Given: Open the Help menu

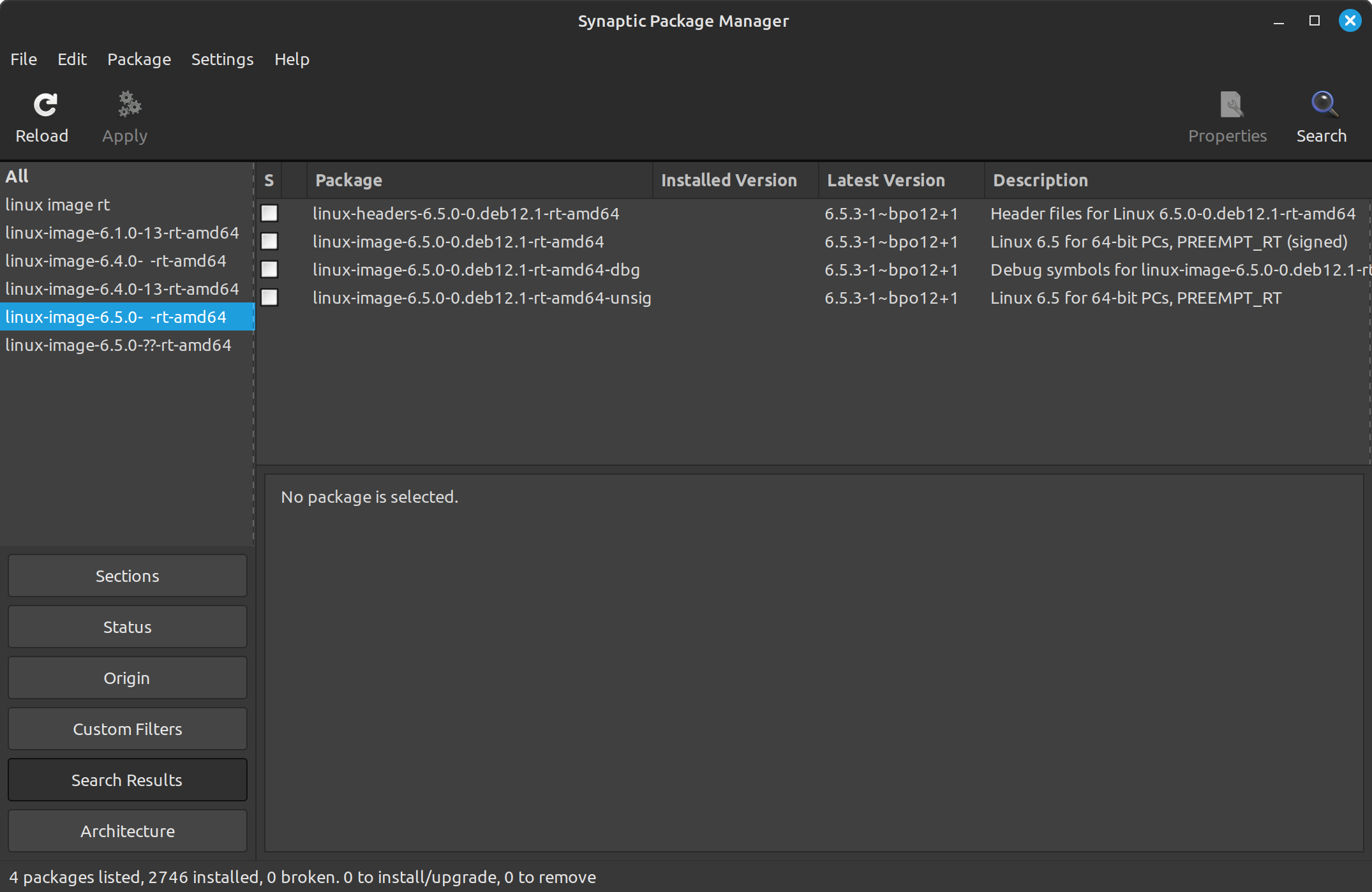Looking at the screenshot, I should 292,59.
